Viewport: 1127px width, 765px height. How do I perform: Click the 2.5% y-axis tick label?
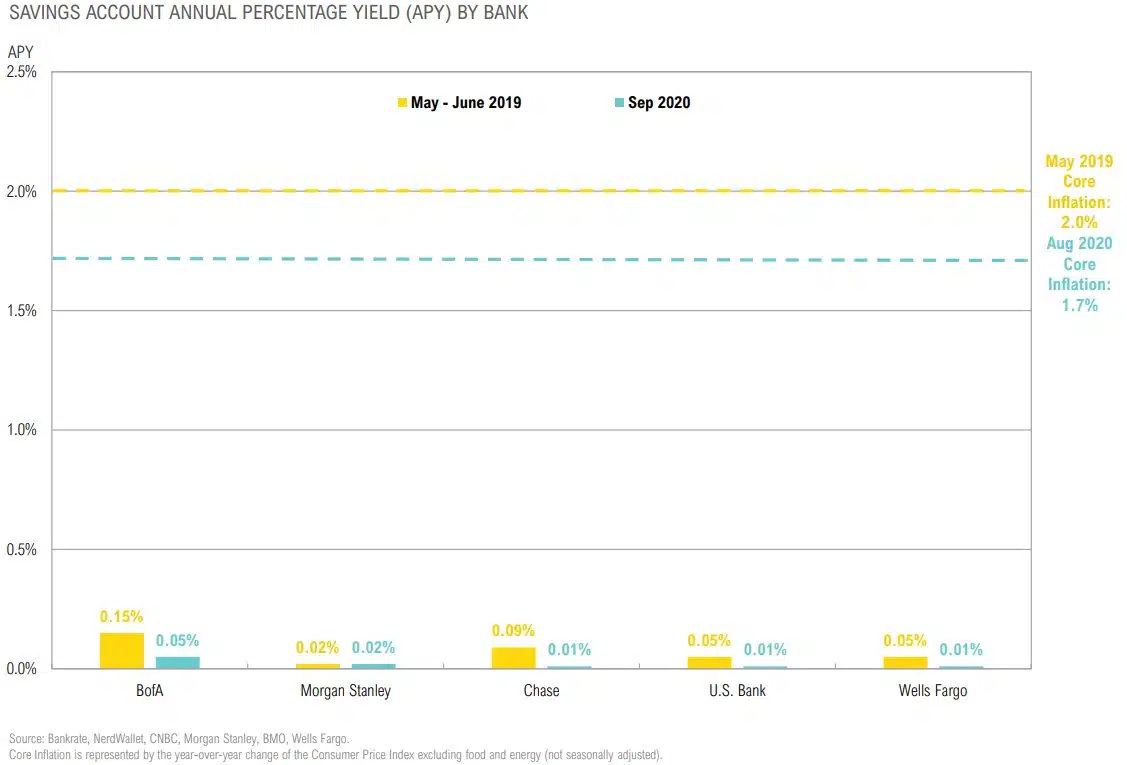[x=22, y=72]
